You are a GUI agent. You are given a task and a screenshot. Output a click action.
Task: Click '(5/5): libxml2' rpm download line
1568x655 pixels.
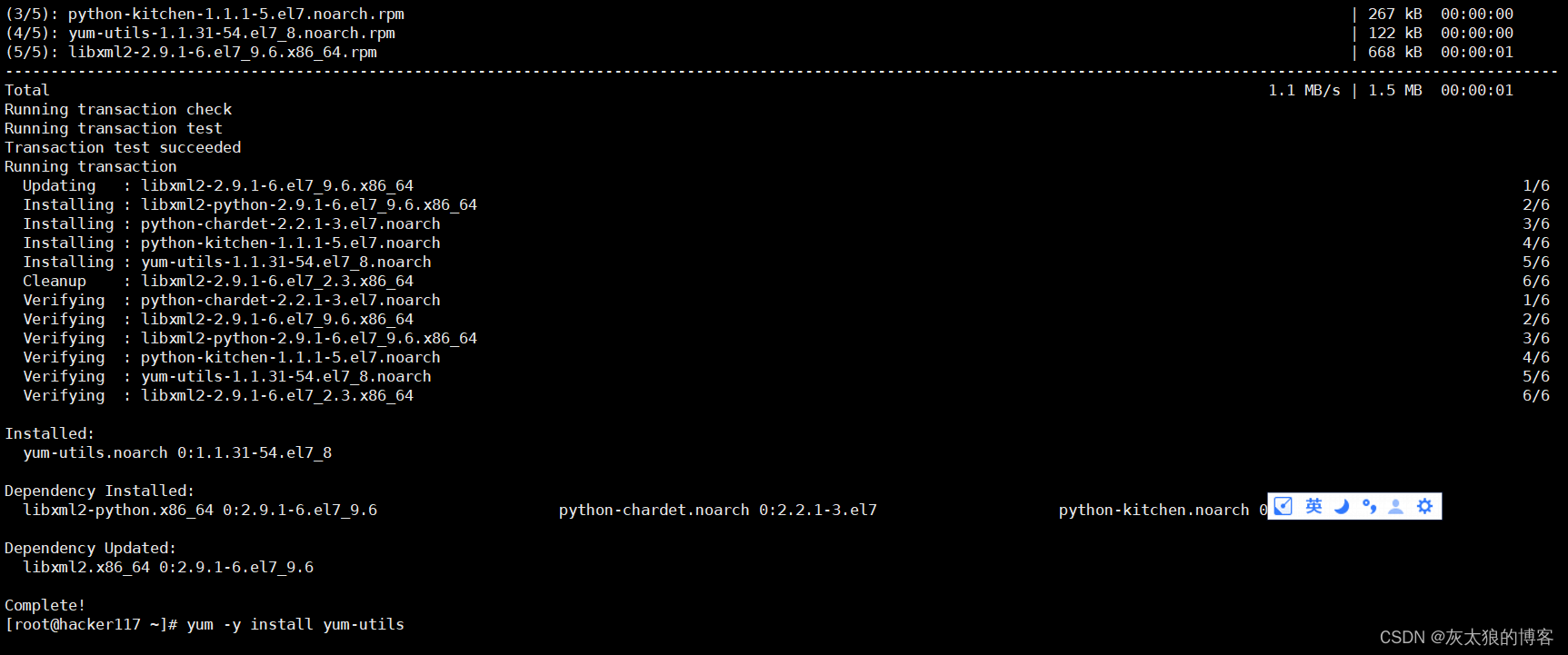[191, 52]
